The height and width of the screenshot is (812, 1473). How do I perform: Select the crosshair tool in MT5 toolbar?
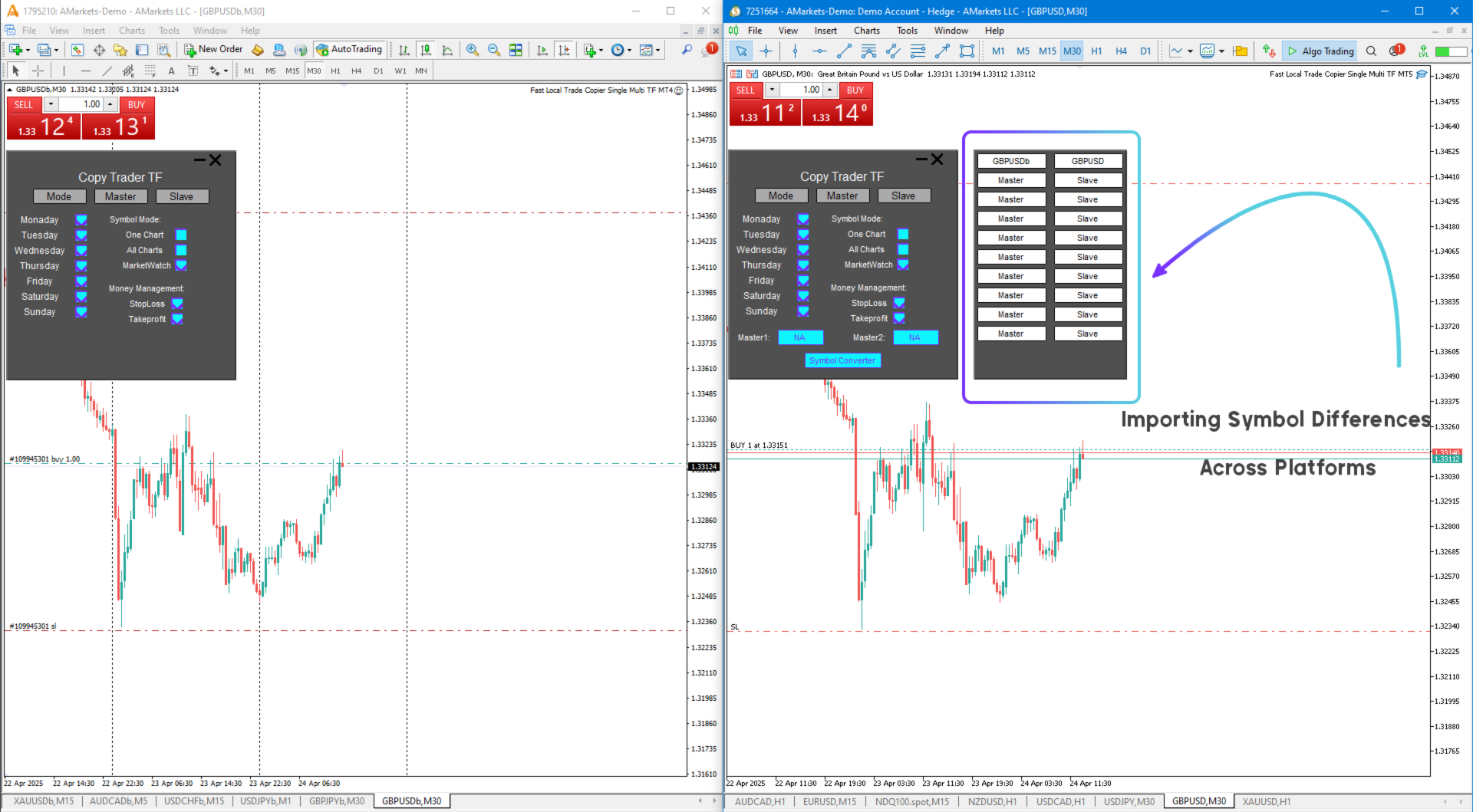[766, 51]
